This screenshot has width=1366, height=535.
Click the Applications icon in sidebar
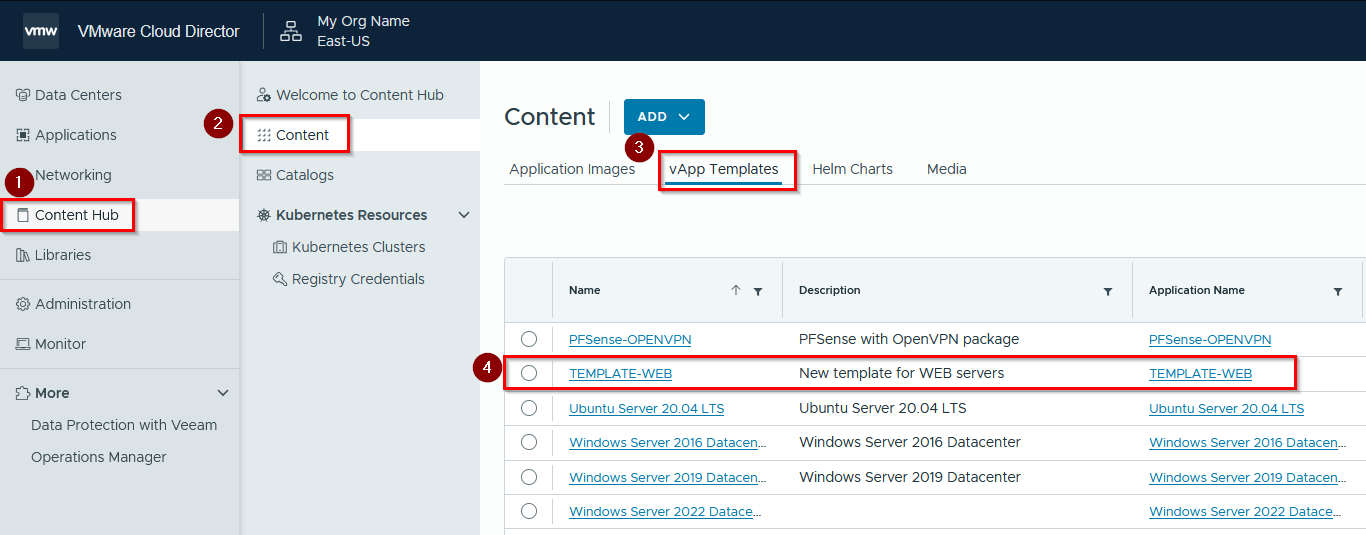point(22,135)
